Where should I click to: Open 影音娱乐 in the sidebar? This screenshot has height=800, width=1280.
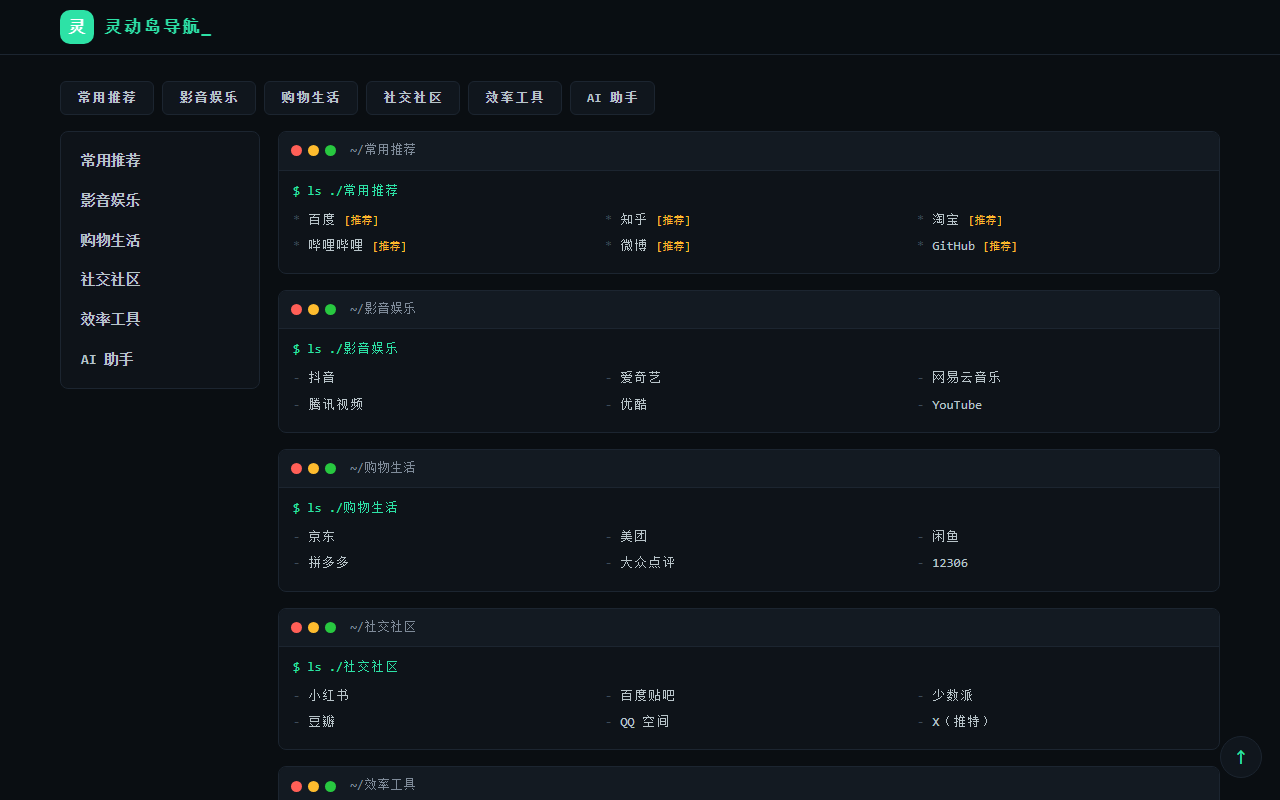tap(160, 200)
